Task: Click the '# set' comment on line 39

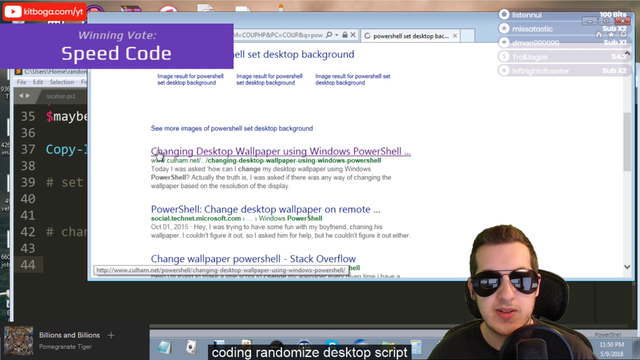Action: pyautogui.click(x=65, y=182)
